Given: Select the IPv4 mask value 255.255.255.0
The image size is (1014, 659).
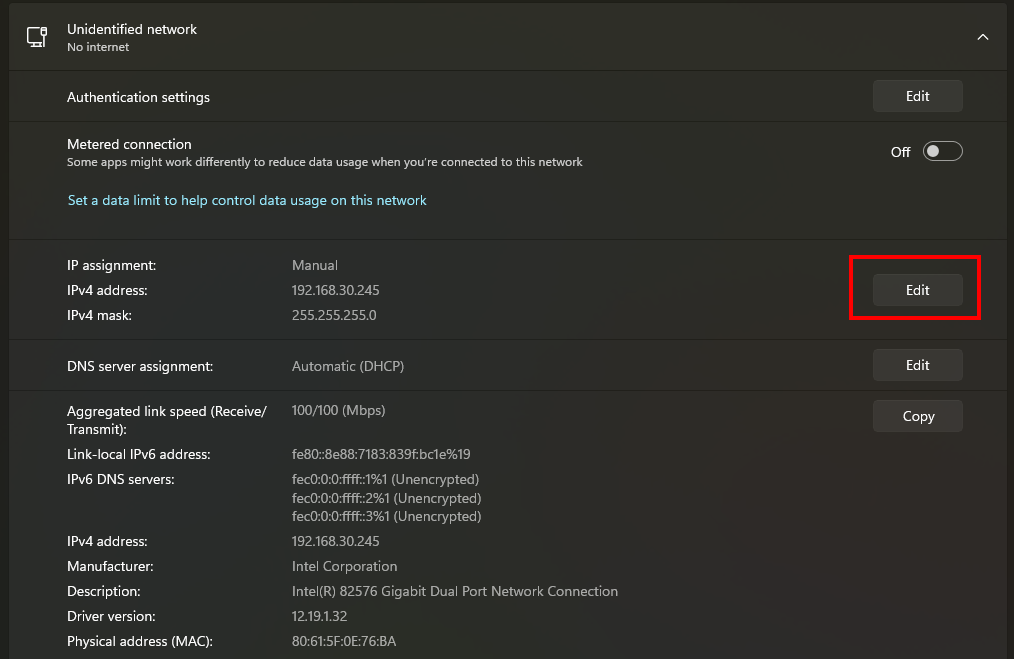Looking at the screenshot, I should click(x=334, y=315).
